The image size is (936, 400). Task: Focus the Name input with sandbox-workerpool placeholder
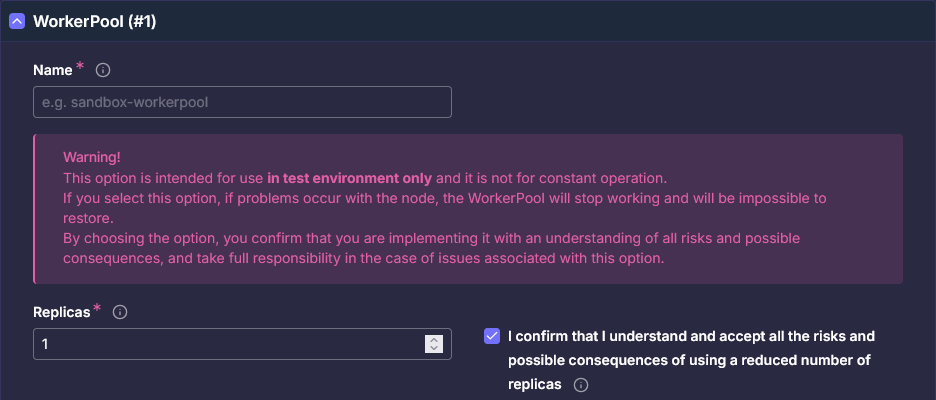pos(242,102)
